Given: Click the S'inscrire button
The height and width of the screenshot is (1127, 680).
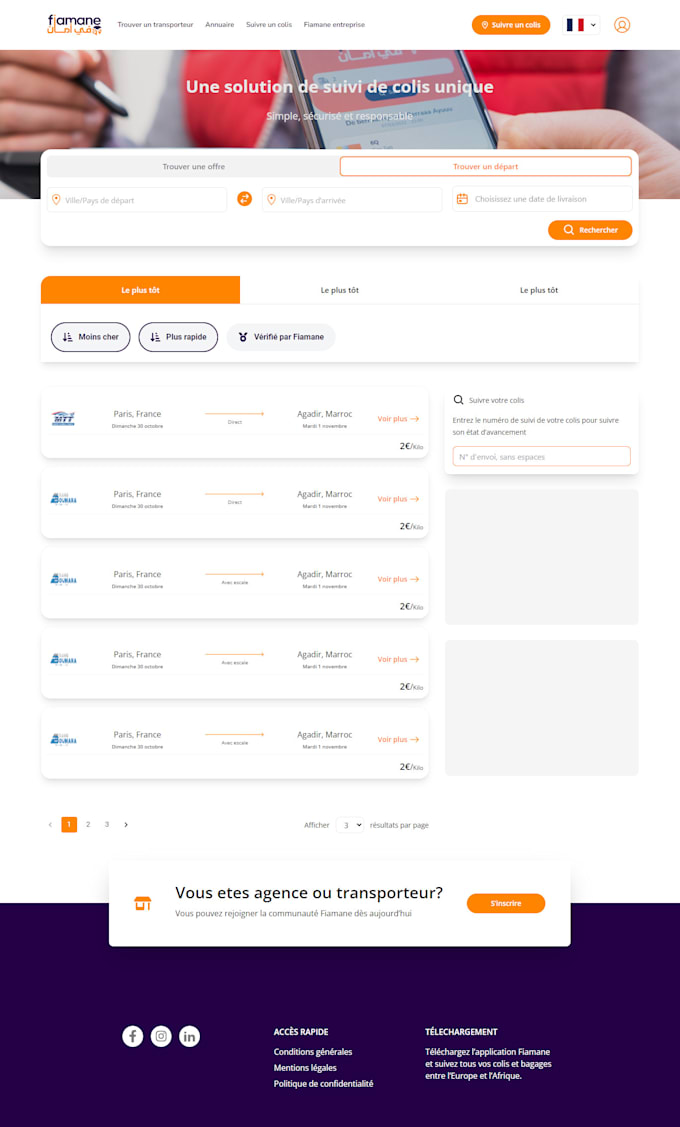Looking at the screenshot, I should pos(506,903).
